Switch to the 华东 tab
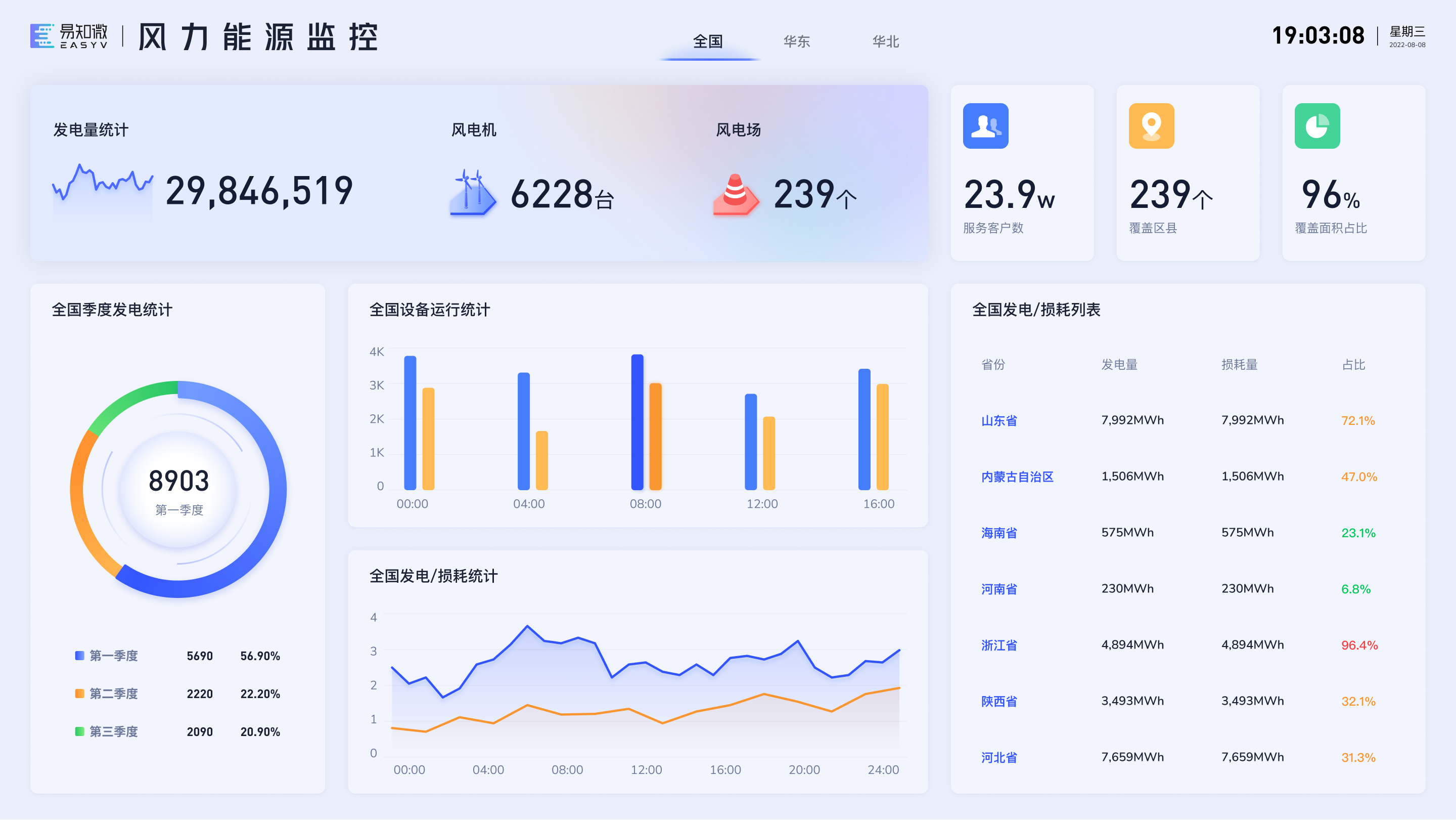 [x=796, y=41]
